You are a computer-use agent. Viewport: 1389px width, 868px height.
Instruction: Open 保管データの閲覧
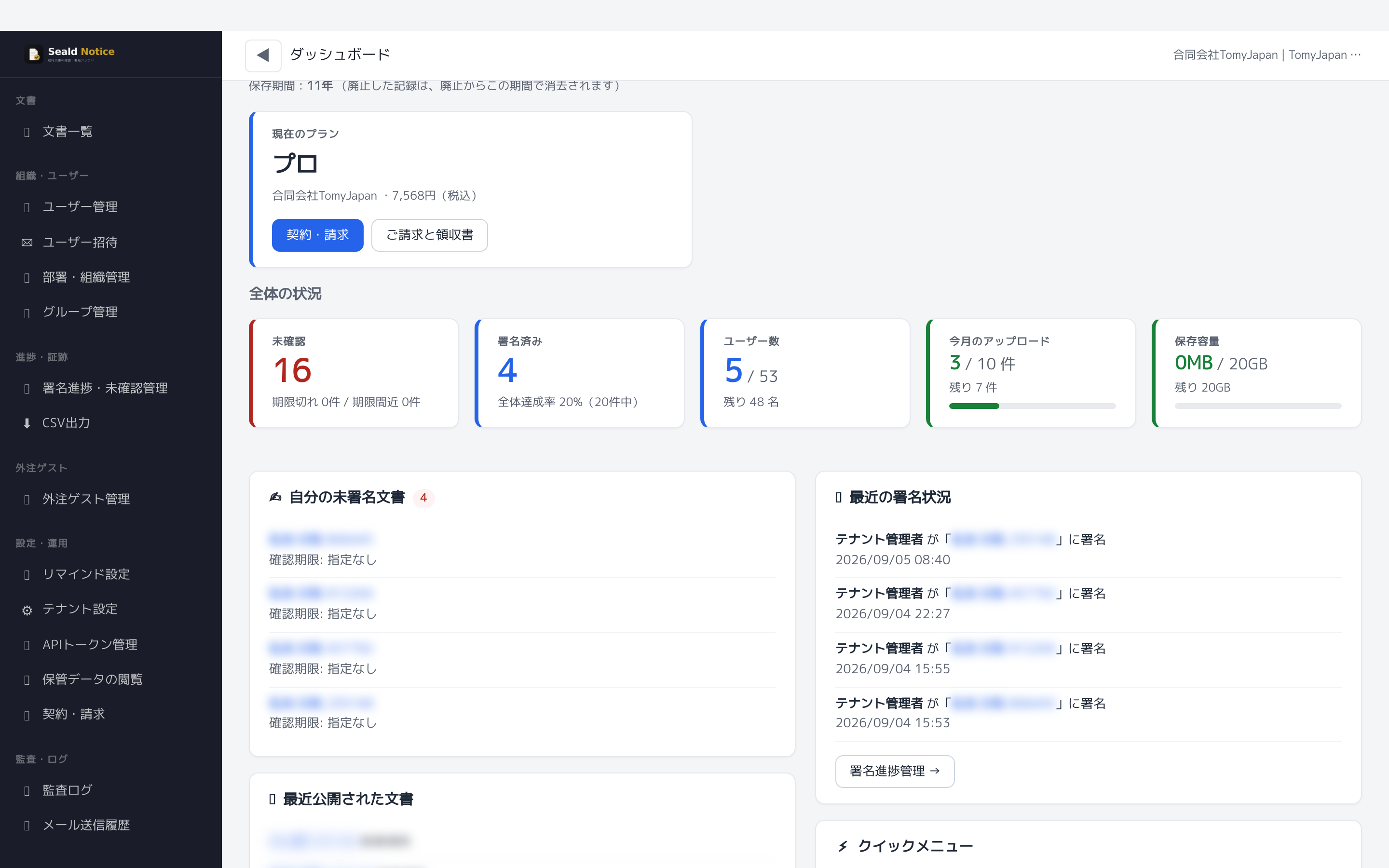pos(111,680)
